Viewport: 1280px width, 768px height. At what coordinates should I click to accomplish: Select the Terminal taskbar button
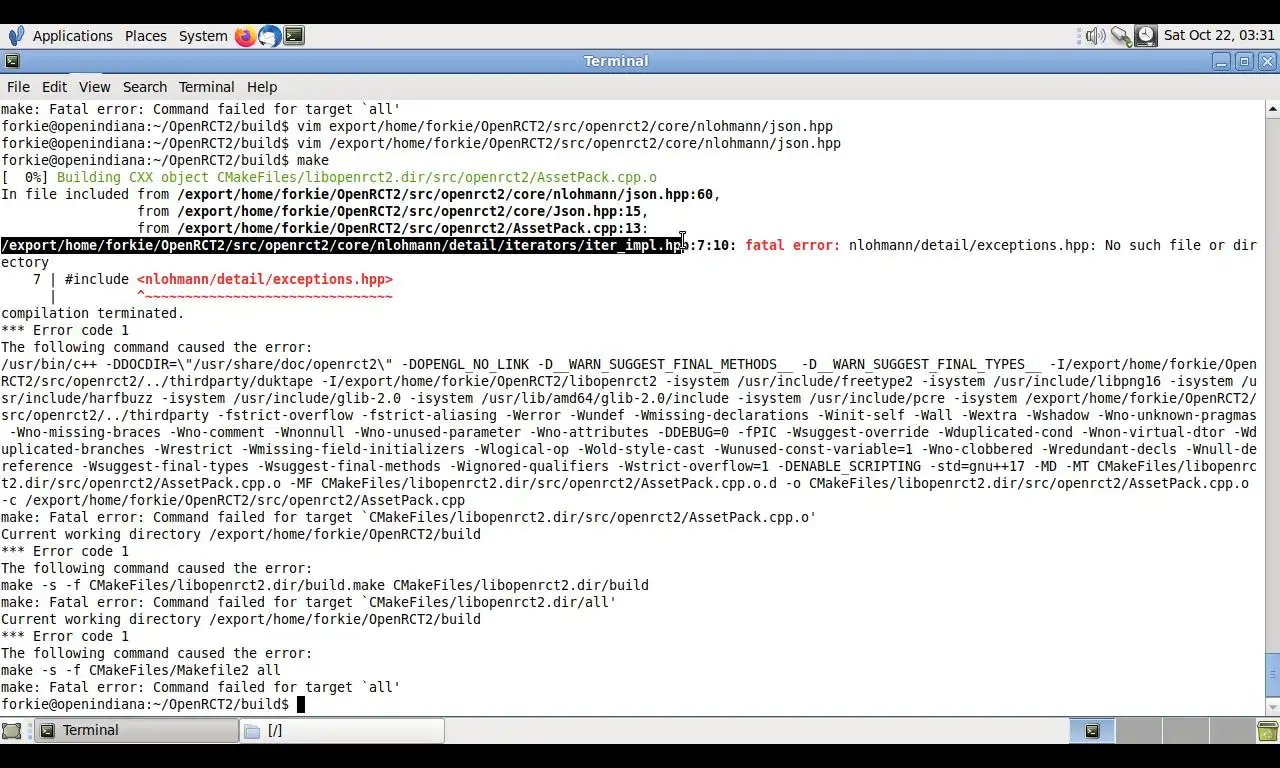click(138, 731)
